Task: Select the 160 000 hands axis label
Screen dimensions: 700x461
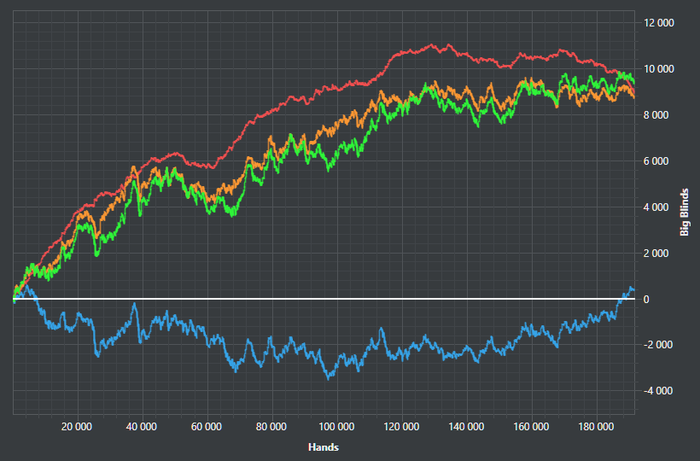Action: pyautogui.click(x=531, y=427)
